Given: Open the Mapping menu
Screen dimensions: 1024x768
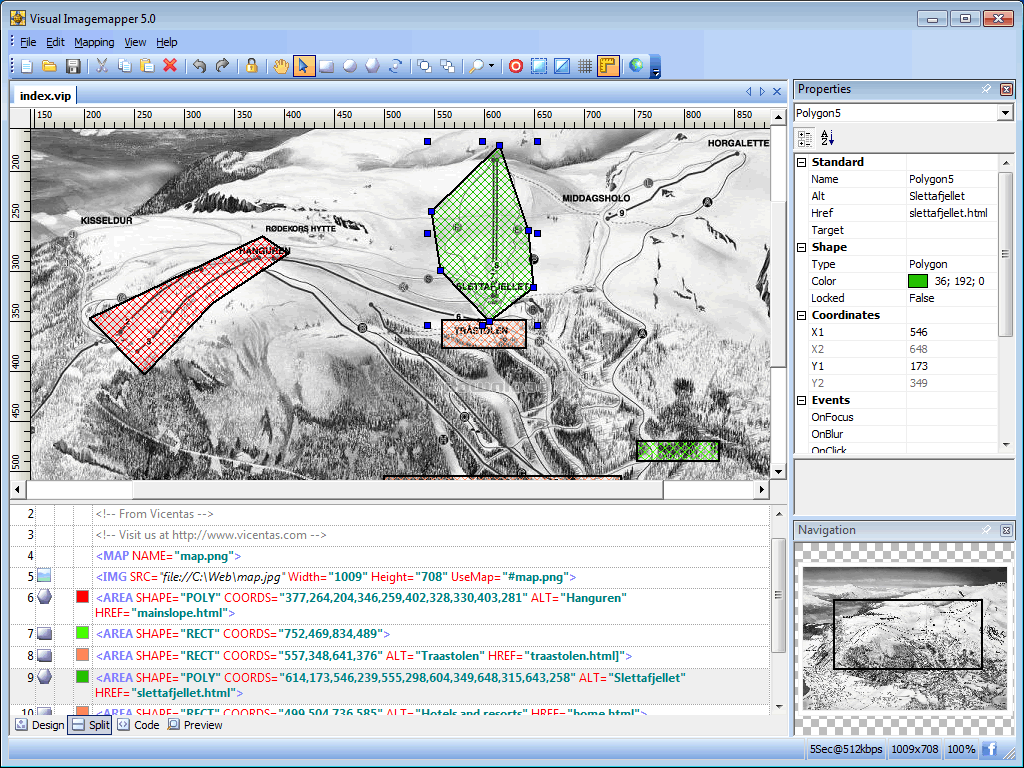Looking at the screenshot, I should [94, 42].
